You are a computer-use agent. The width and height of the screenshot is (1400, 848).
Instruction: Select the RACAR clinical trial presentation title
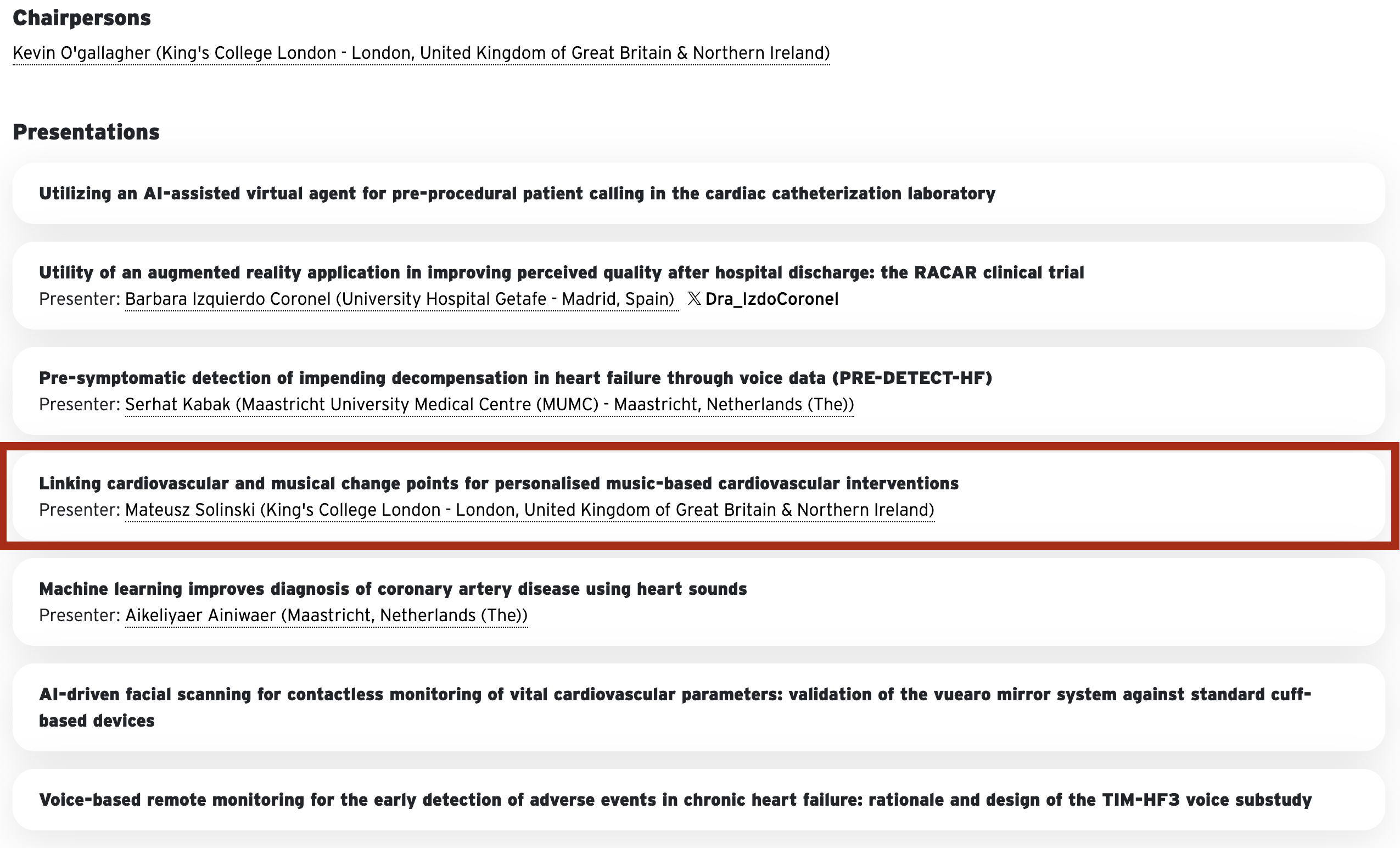pyautogui.click(x=561, y=272)
